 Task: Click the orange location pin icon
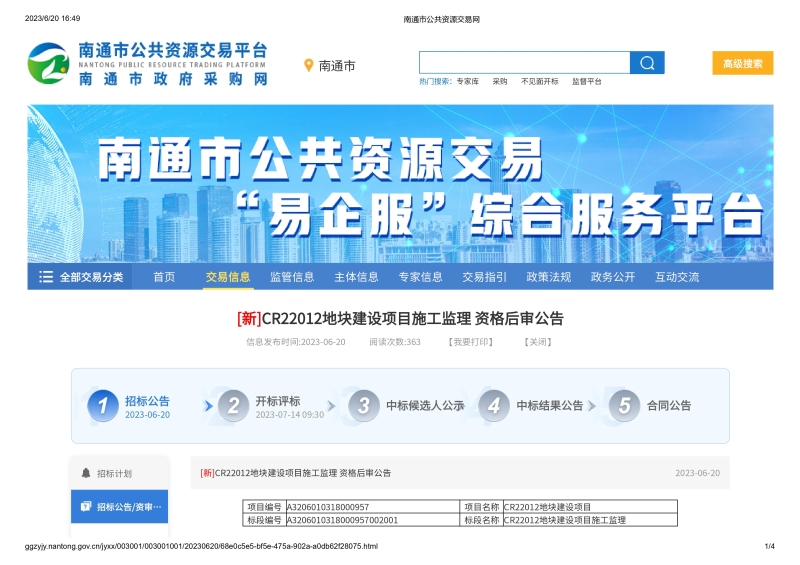309,65
